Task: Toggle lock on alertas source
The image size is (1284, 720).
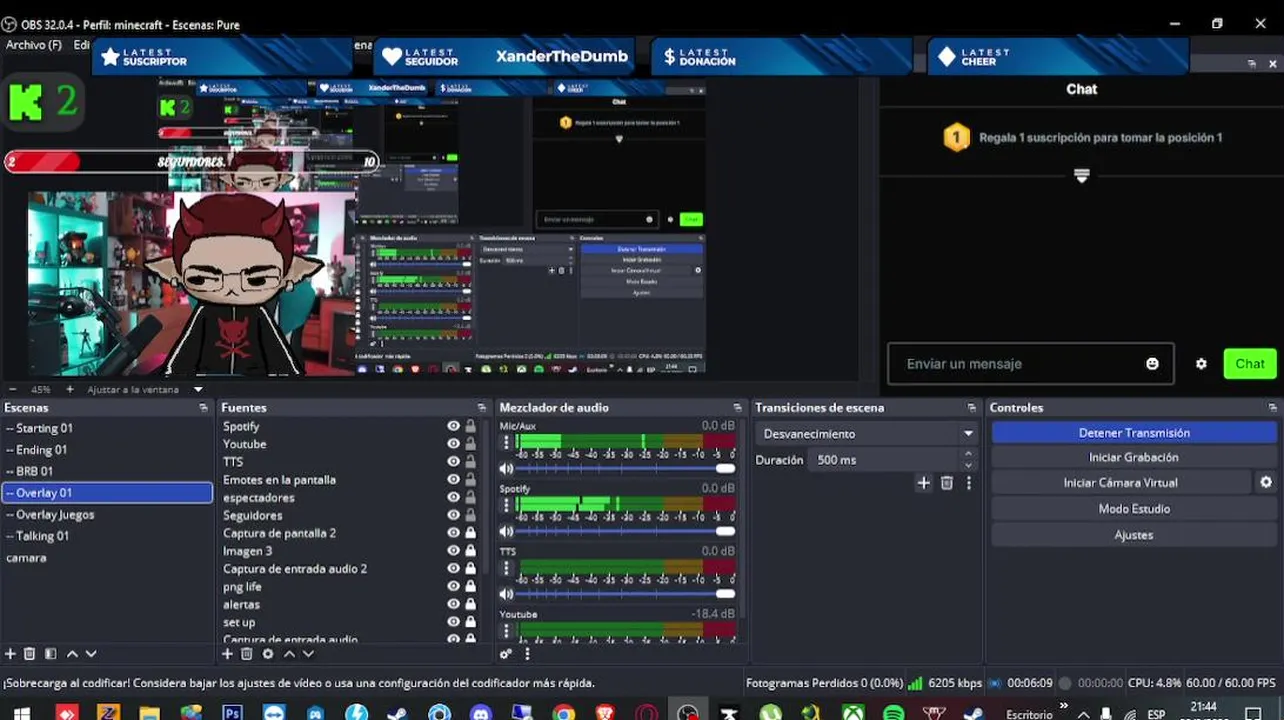Action: [470, 604]
